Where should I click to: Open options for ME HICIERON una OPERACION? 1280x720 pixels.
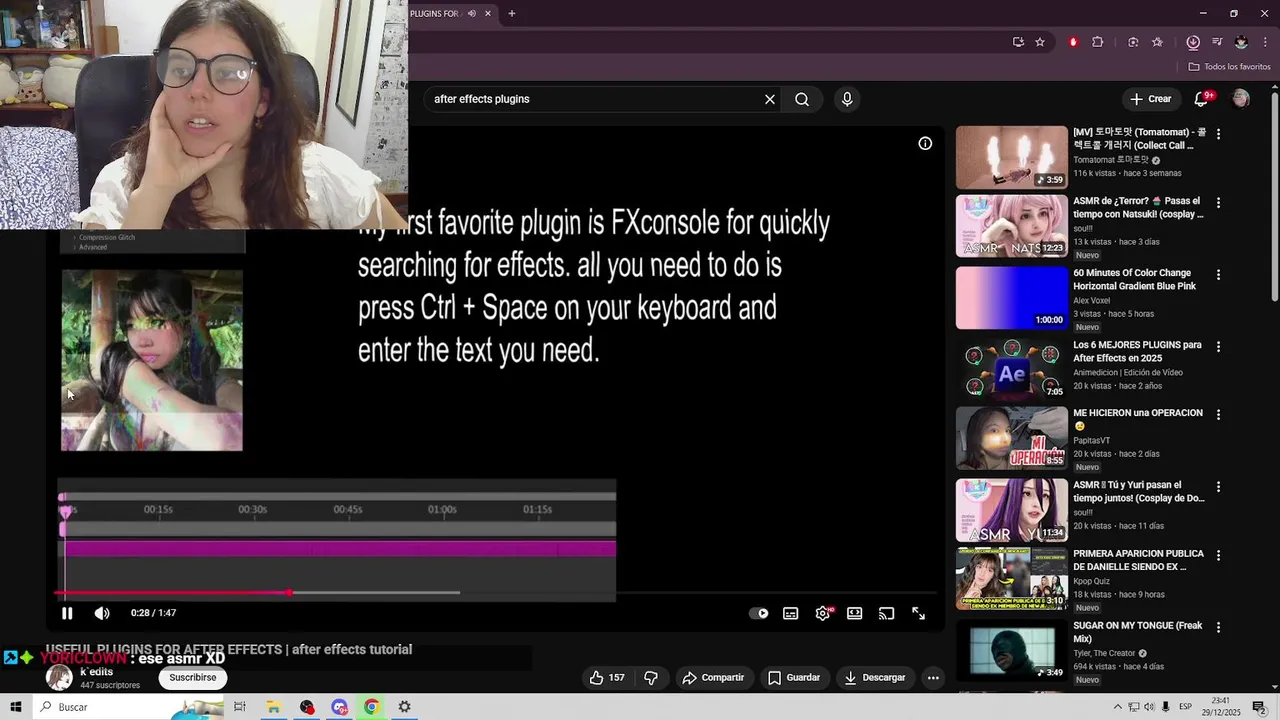tap(1218, 415)
